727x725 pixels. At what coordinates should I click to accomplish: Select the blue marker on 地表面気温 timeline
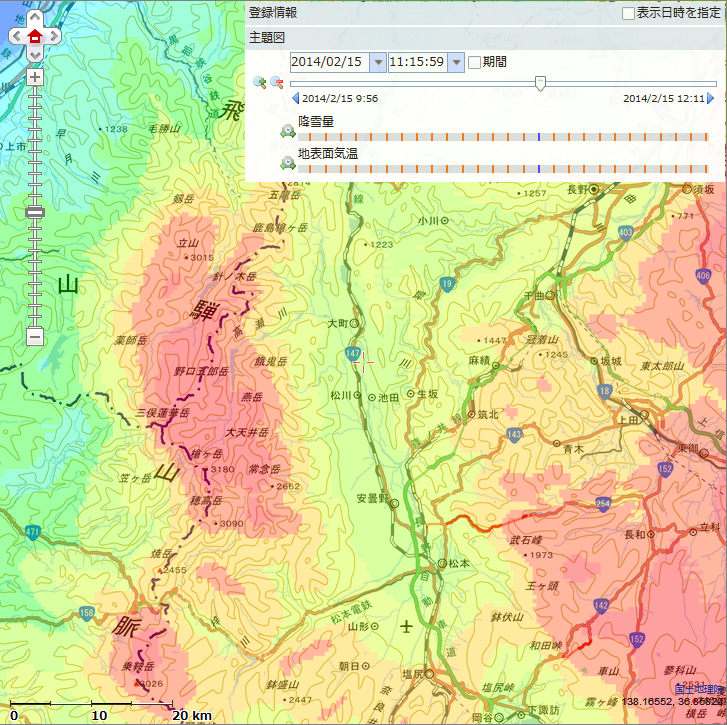tap(539, 169)
